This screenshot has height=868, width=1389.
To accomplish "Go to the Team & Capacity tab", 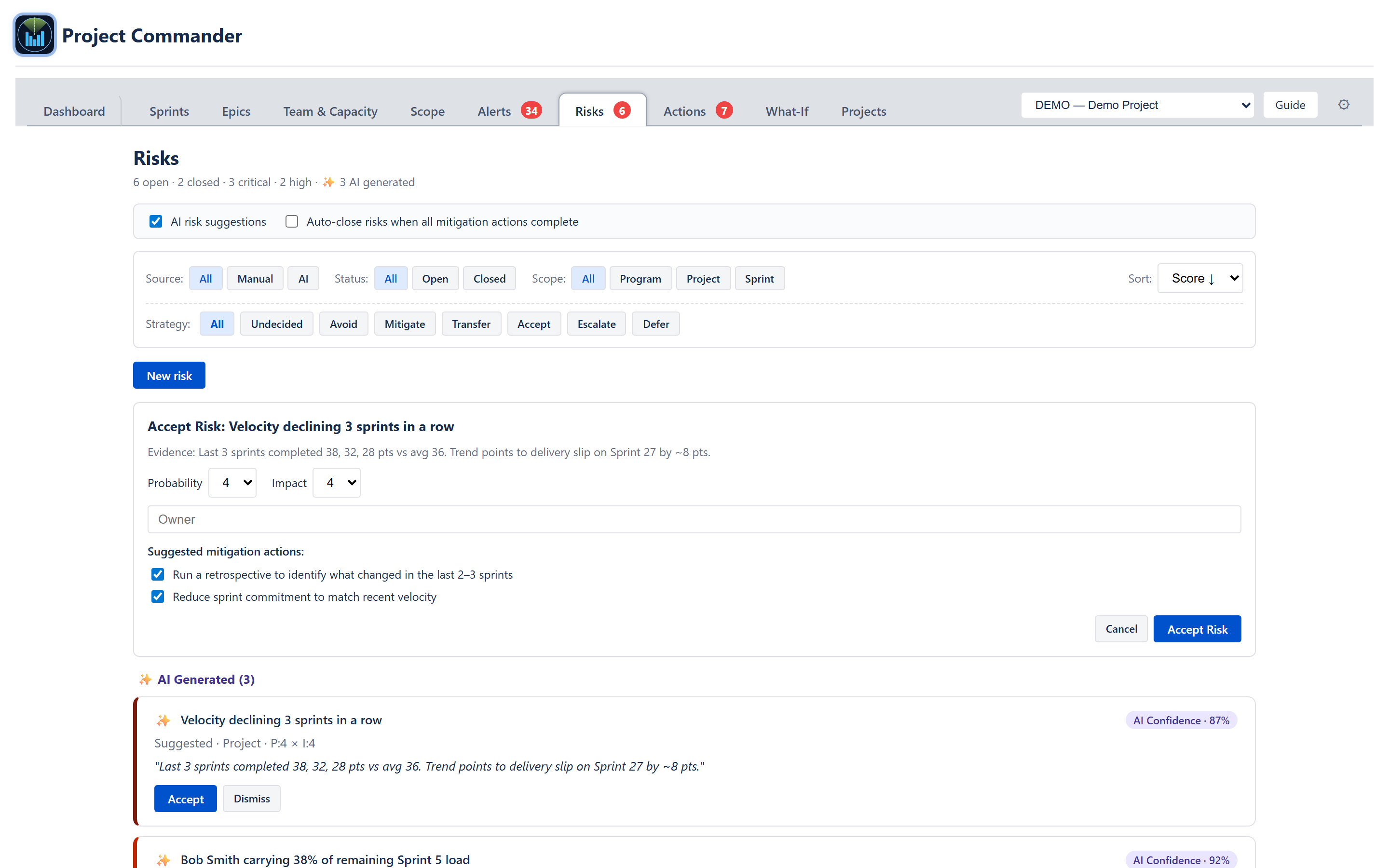I will 330,111.
